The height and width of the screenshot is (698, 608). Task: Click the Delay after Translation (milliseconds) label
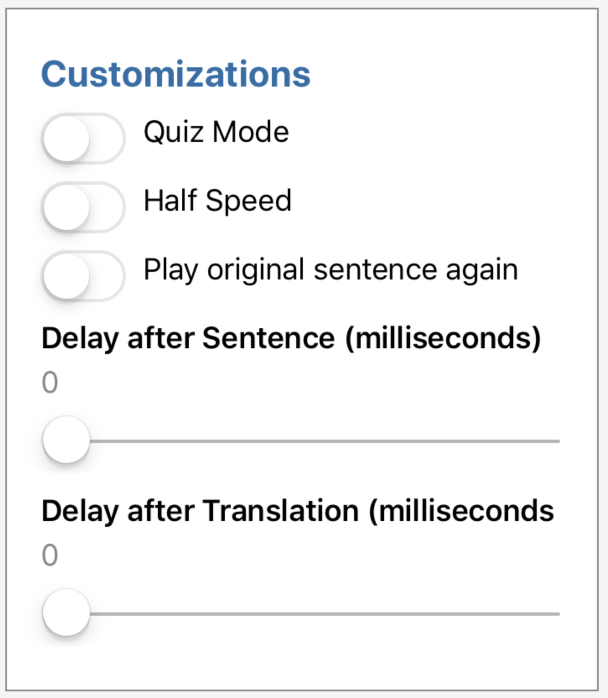[297, 511]
